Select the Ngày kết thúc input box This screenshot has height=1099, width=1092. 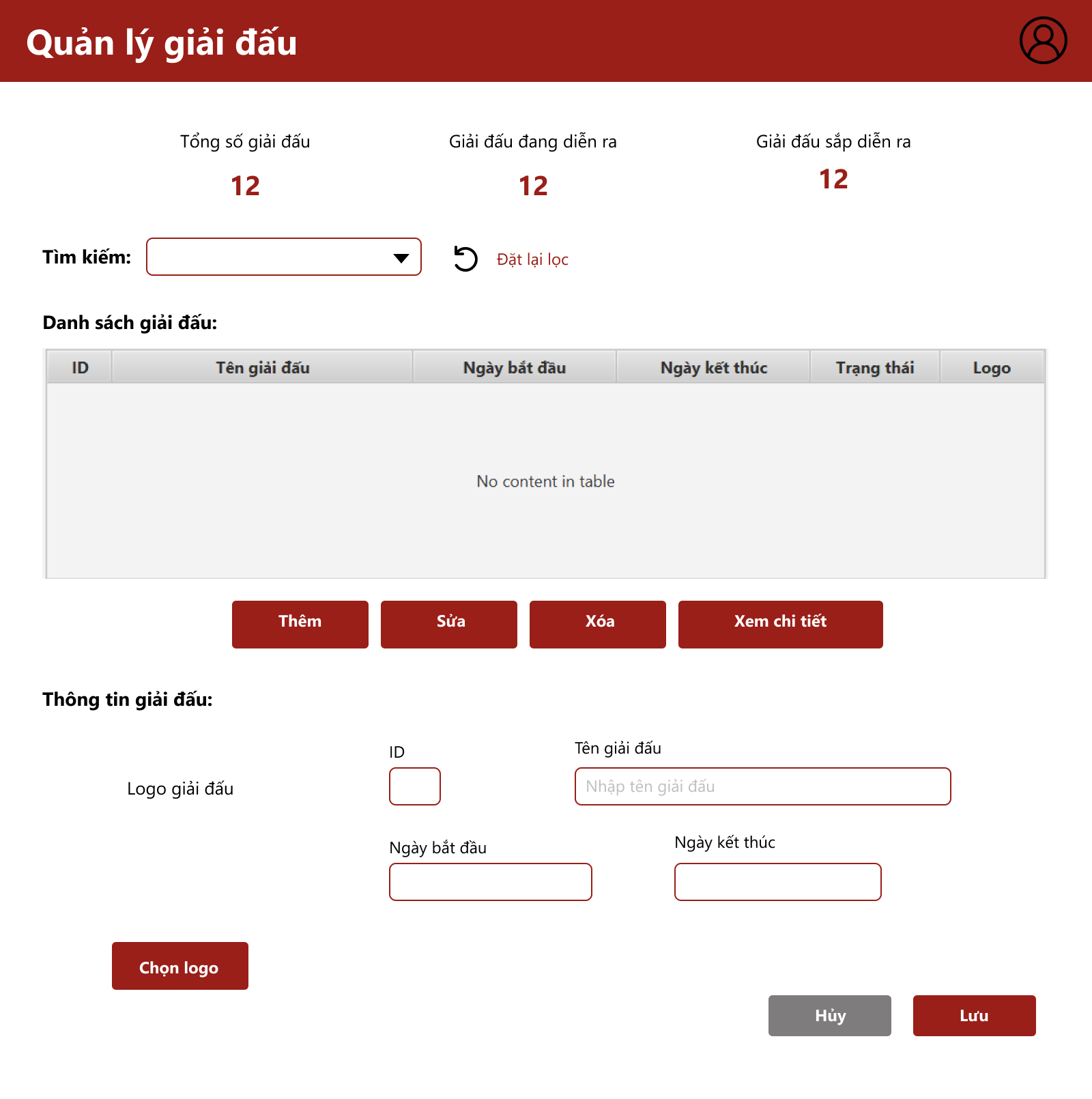(777, 882)
